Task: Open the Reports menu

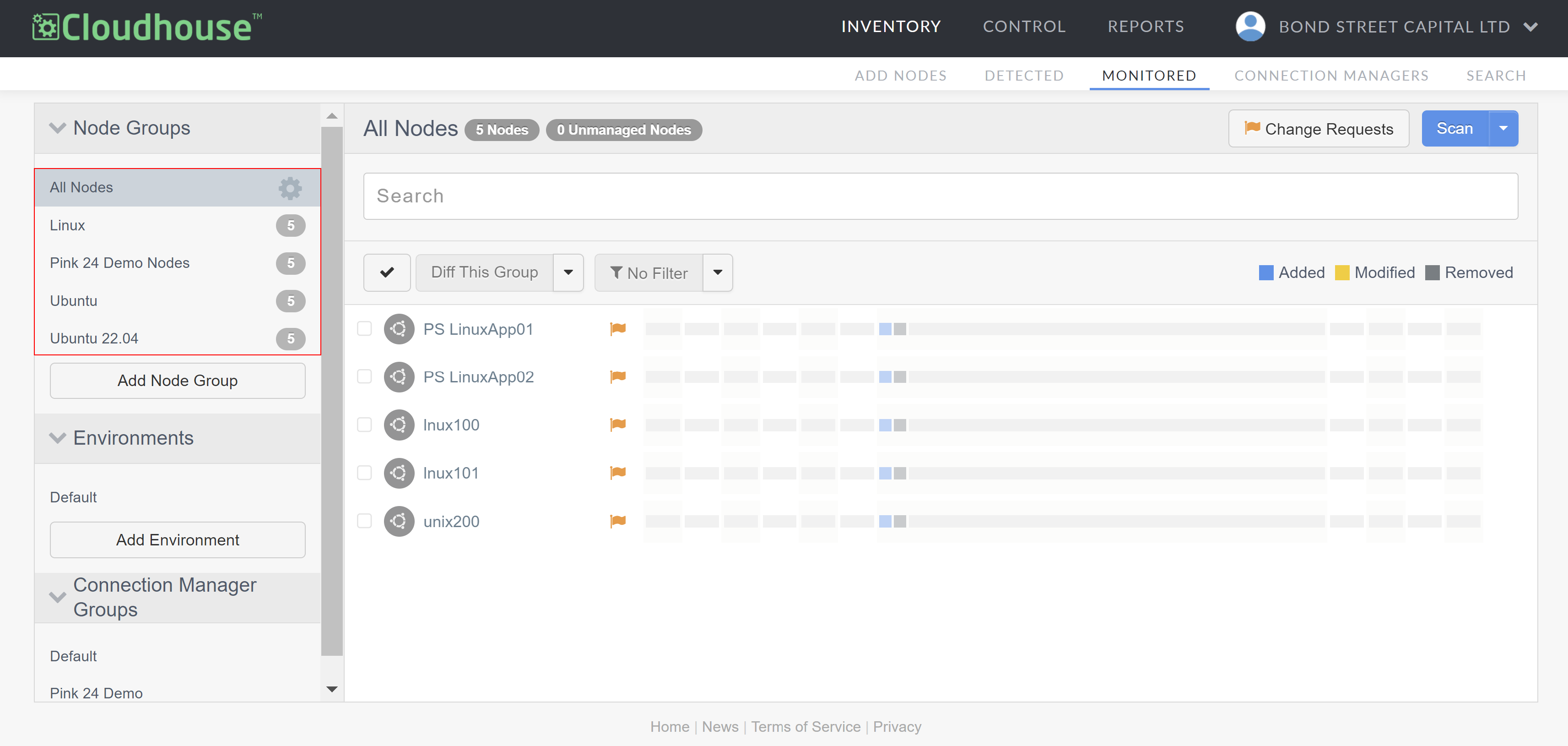Action: [x=1146, y=27]
